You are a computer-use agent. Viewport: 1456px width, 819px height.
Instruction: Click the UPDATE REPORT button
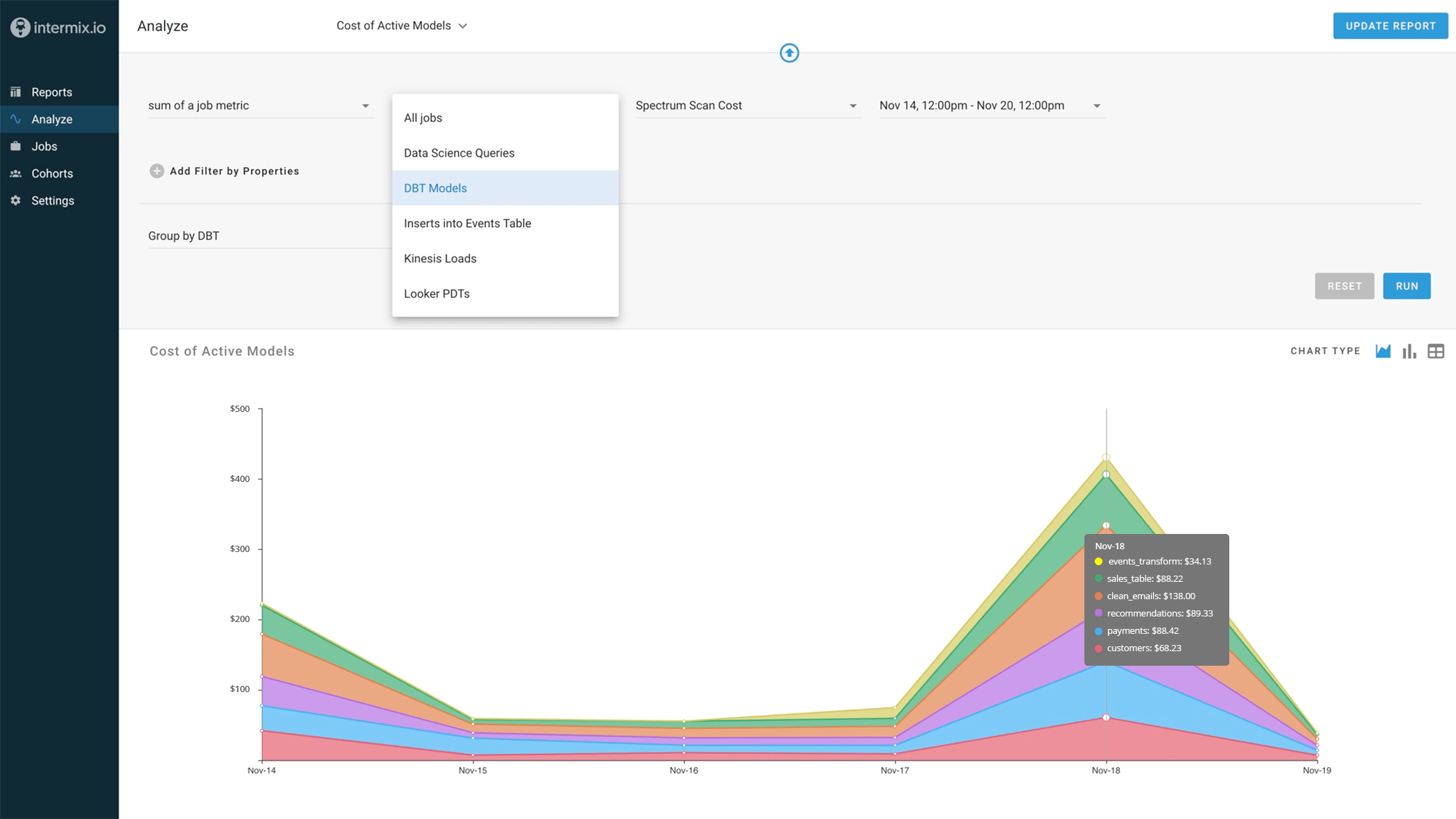point(1390,26)
